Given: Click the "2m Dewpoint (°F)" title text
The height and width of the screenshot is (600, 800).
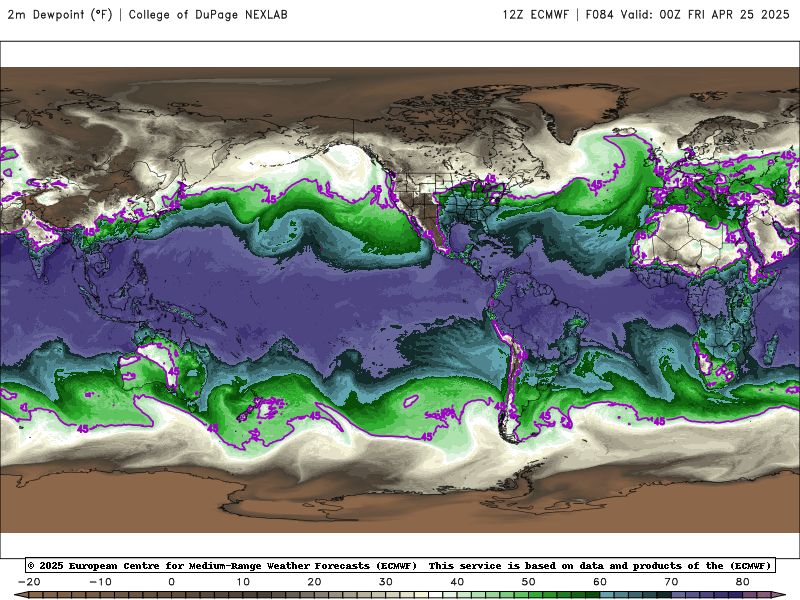Looking at the screenshot, I should pos(60,15).
